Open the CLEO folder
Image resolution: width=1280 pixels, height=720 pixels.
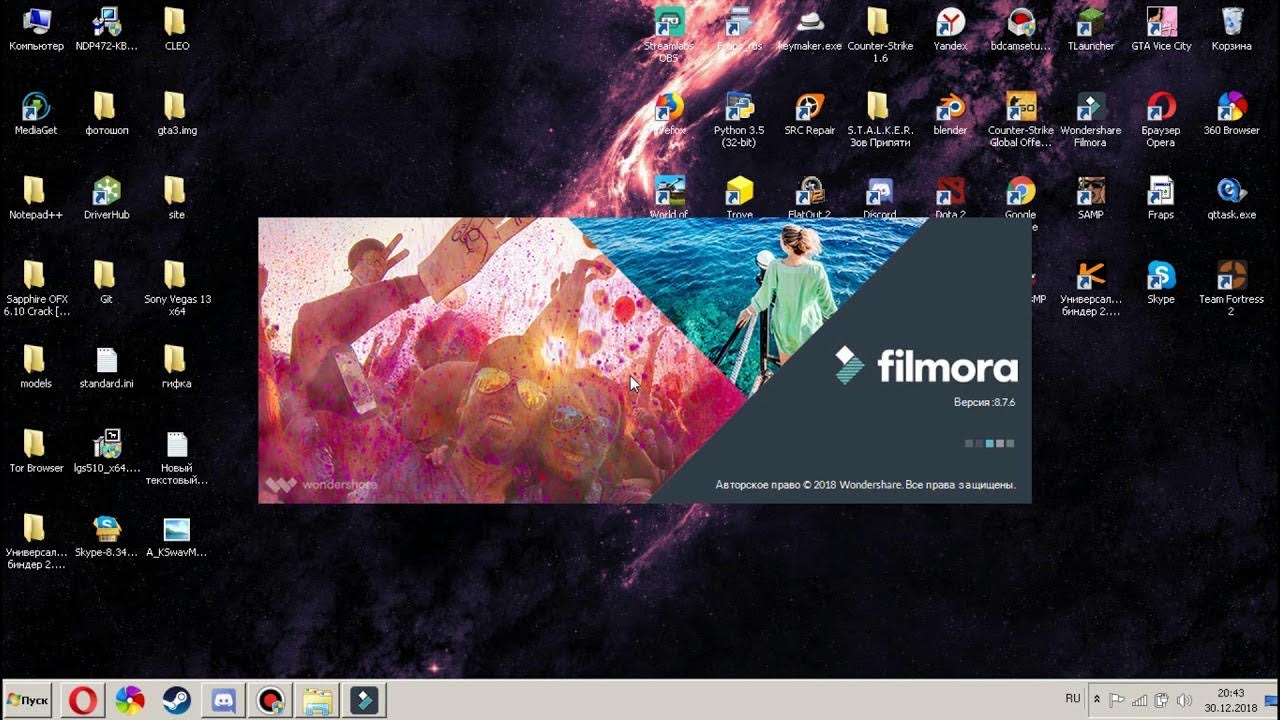click(x=176, y=30)
